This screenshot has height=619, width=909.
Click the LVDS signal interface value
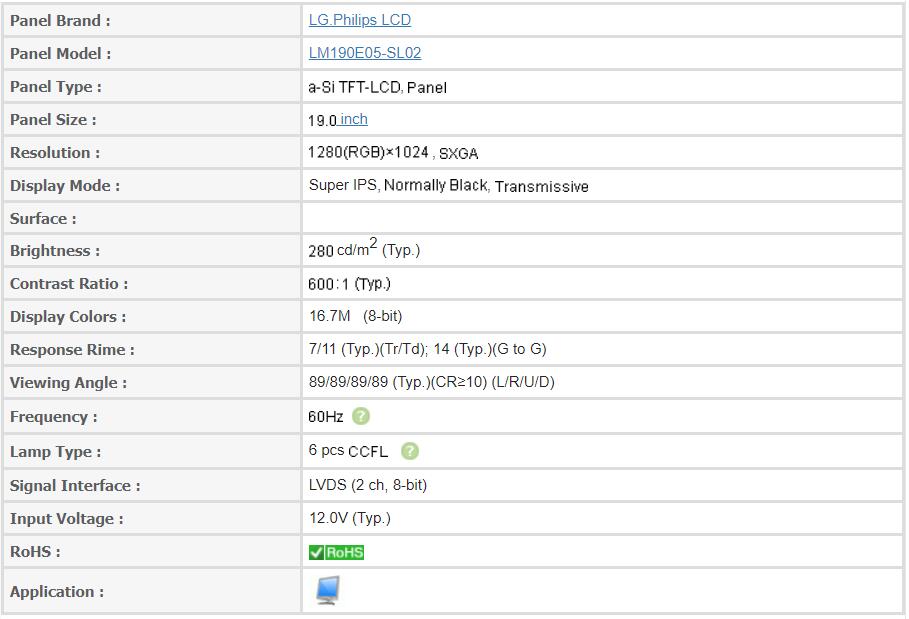pos(368,485)
